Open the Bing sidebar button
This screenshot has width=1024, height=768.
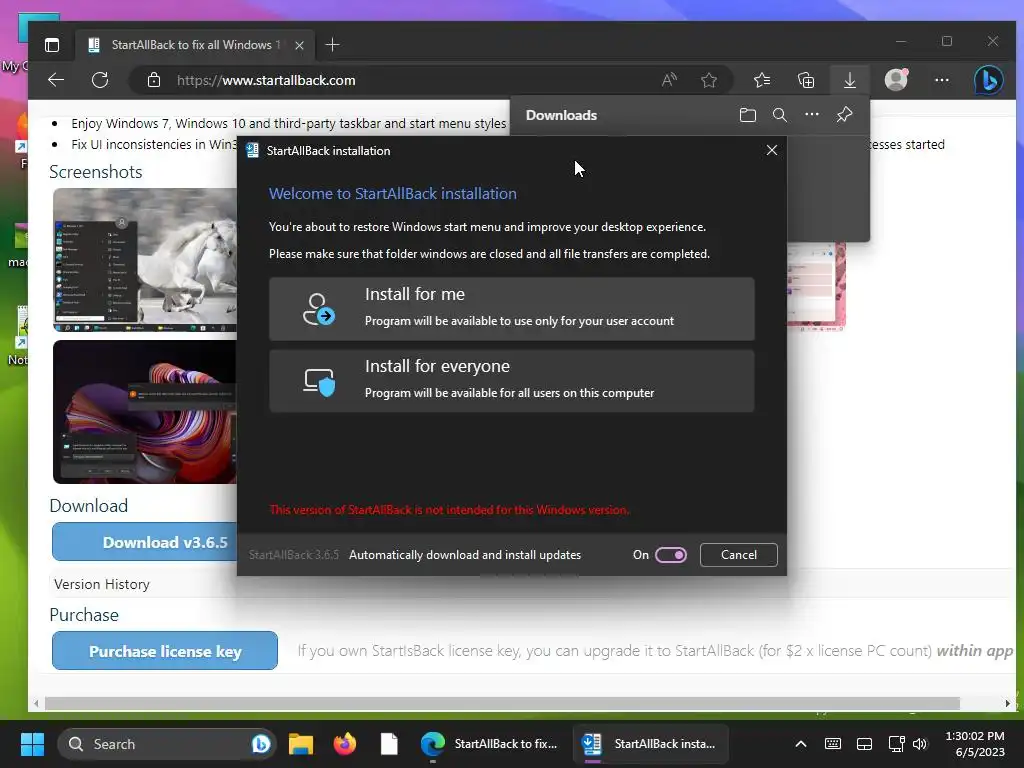coord(989,80)
